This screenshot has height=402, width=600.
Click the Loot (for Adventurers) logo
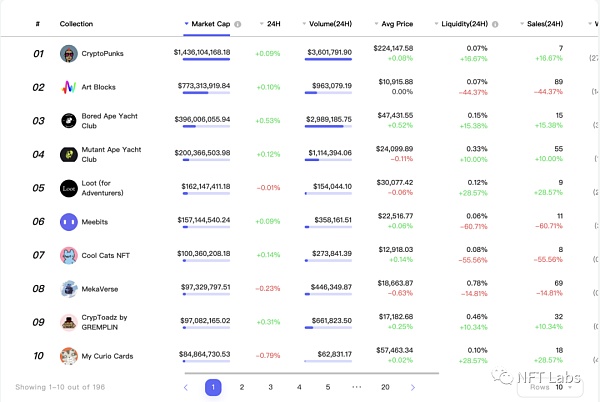[x=68, y=188]
